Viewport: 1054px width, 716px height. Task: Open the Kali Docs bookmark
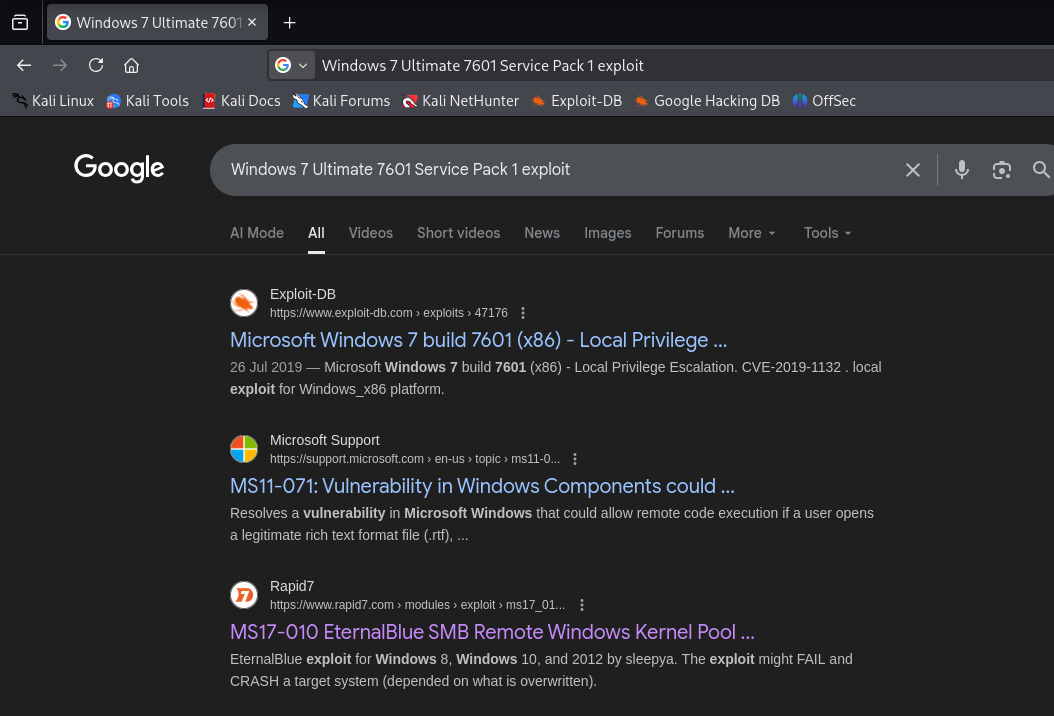pyautogui.click(x=241, y=101)
